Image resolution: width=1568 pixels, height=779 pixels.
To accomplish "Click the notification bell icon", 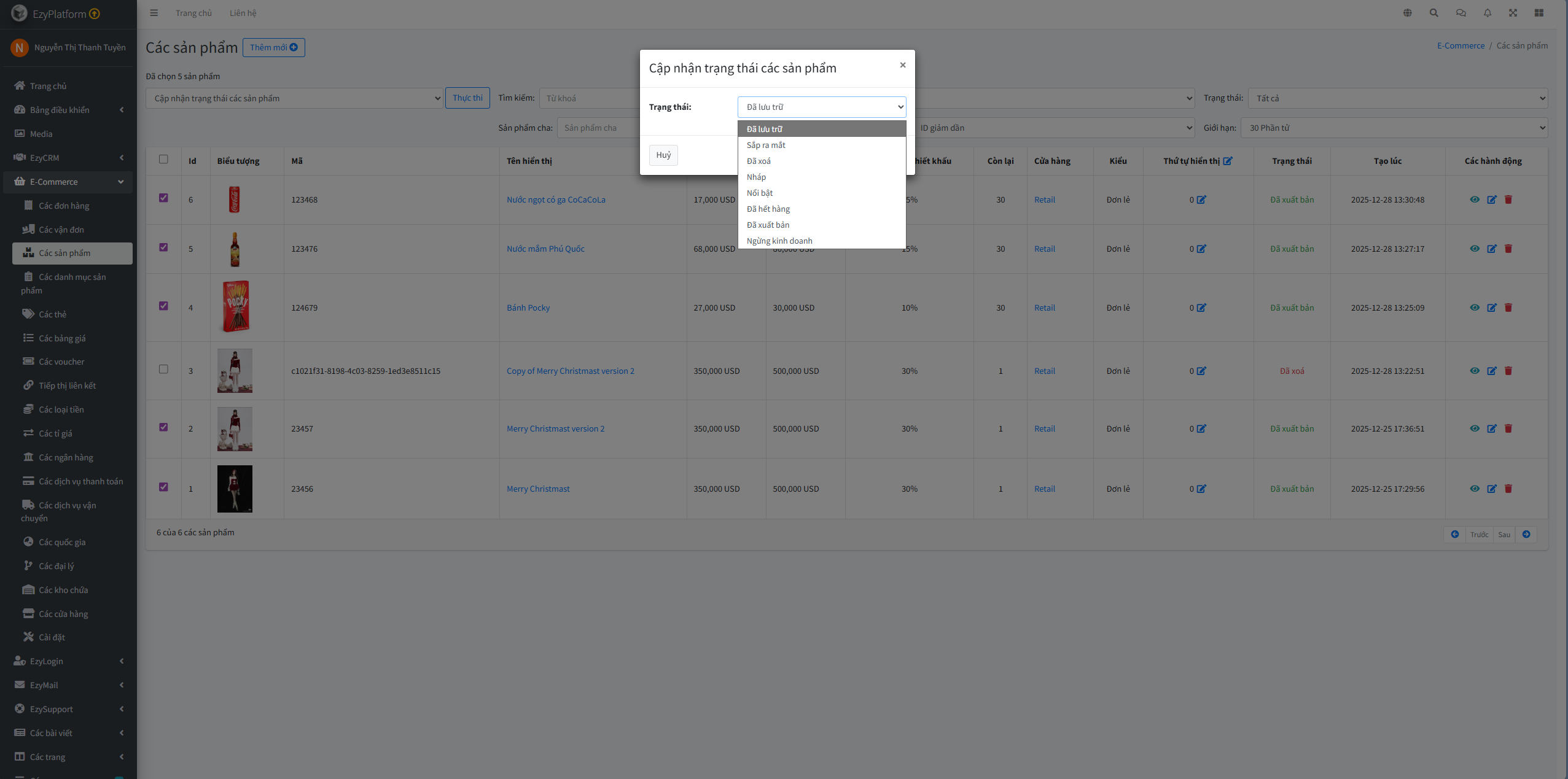I will pos(1488,13).
